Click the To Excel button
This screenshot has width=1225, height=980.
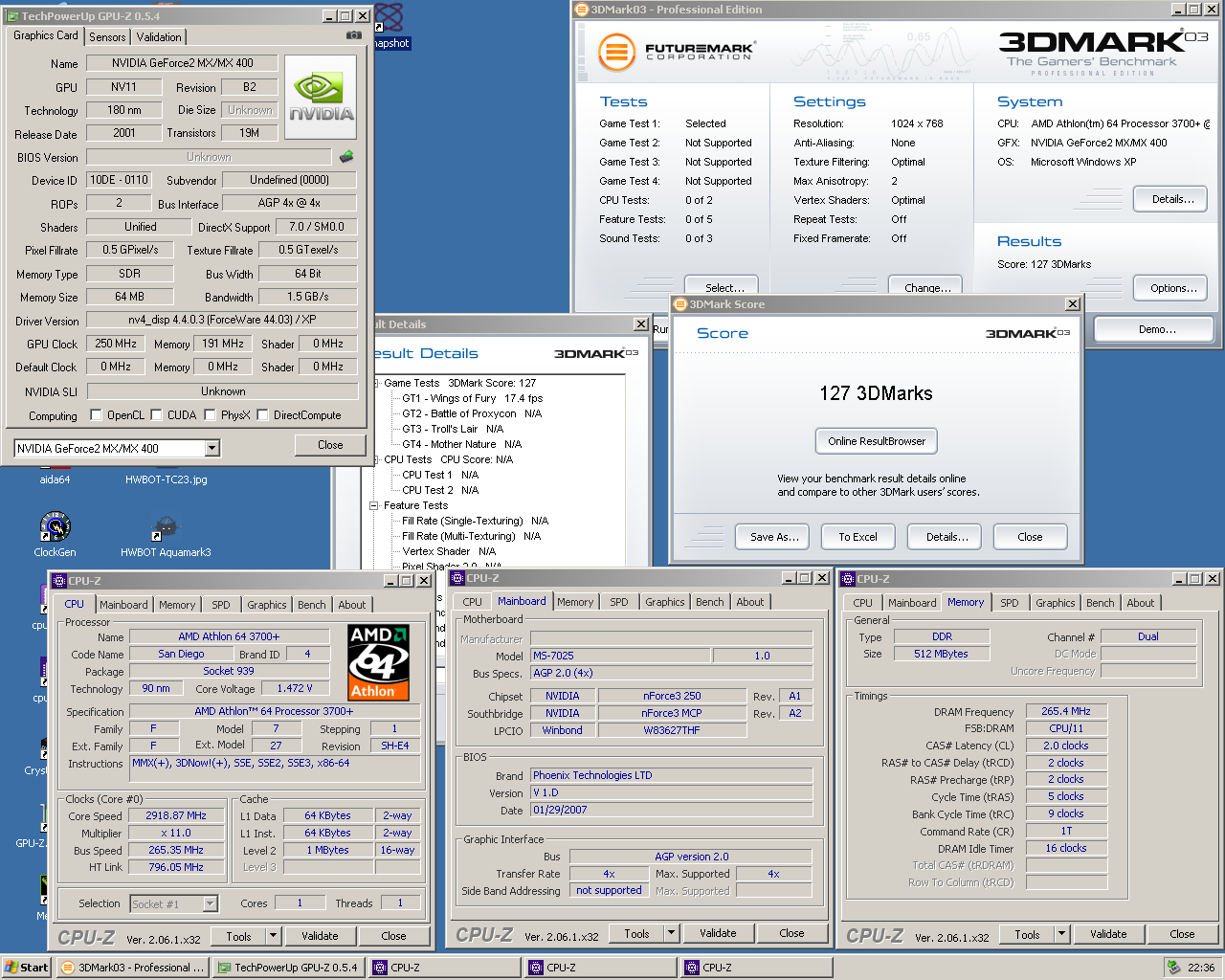point(858,537)
